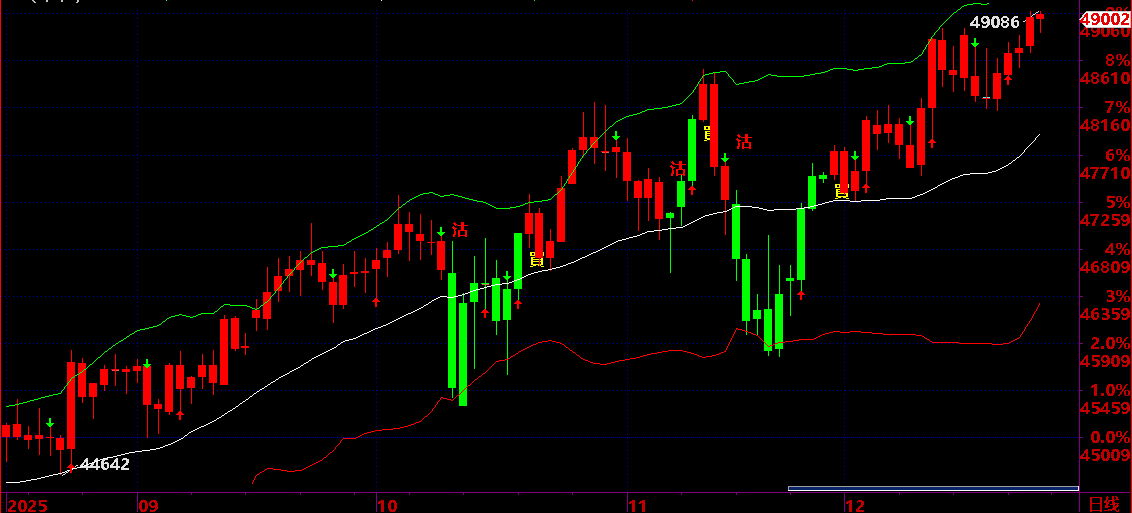Select the 12 month label on time axis
The image size is (1132, 513).
click(855, 504)
